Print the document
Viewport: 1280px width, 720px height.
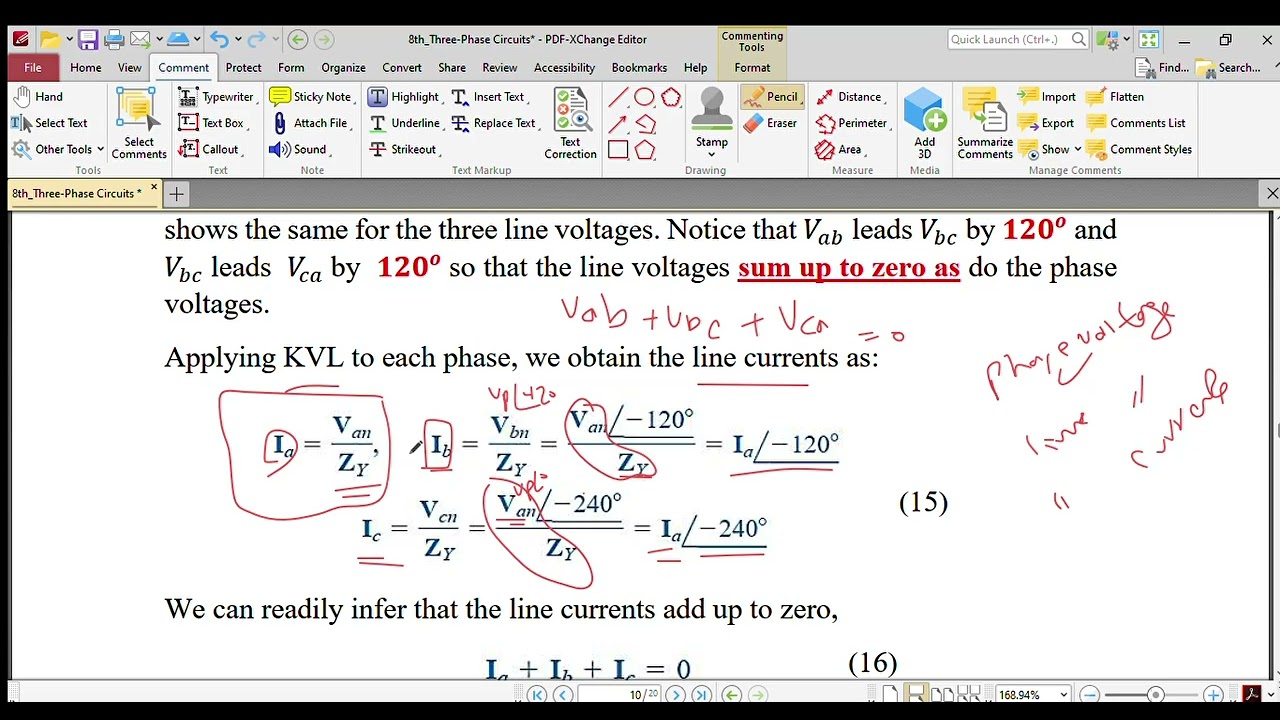pos(114,40)
